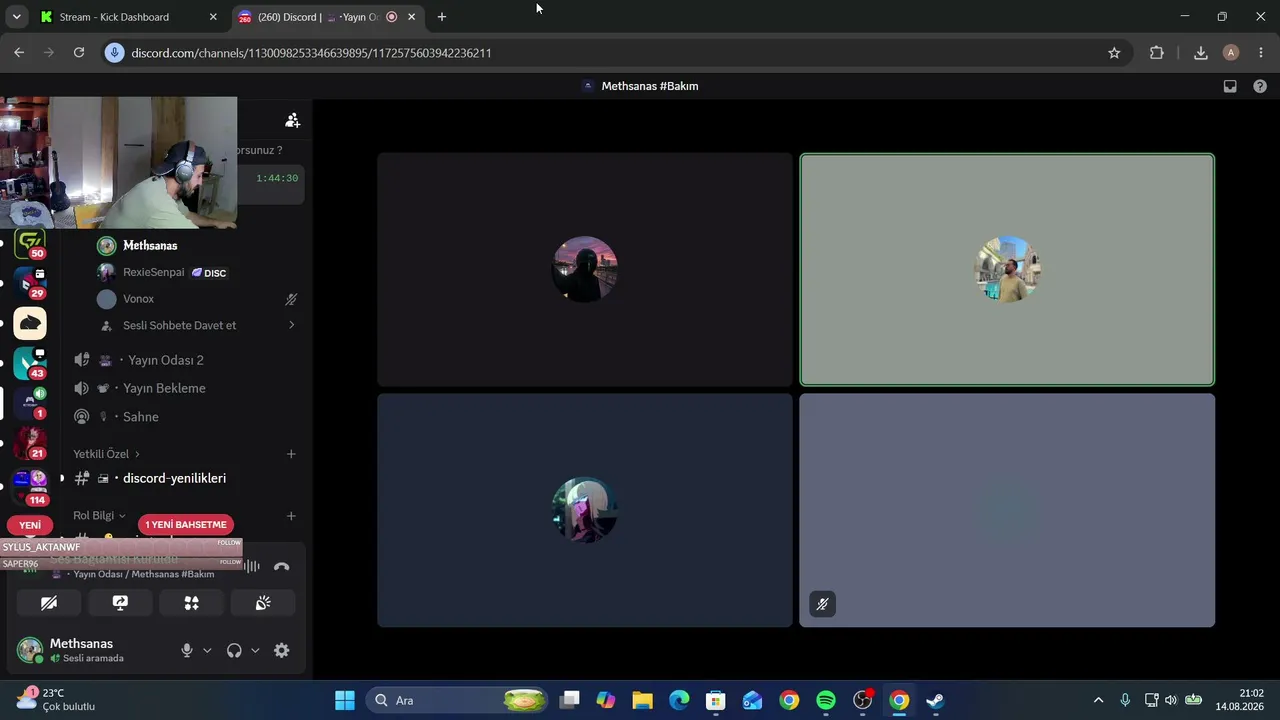1280x720 pixels.
Task: Open the Discord help question mark
Action: [x=1260, y=86]
